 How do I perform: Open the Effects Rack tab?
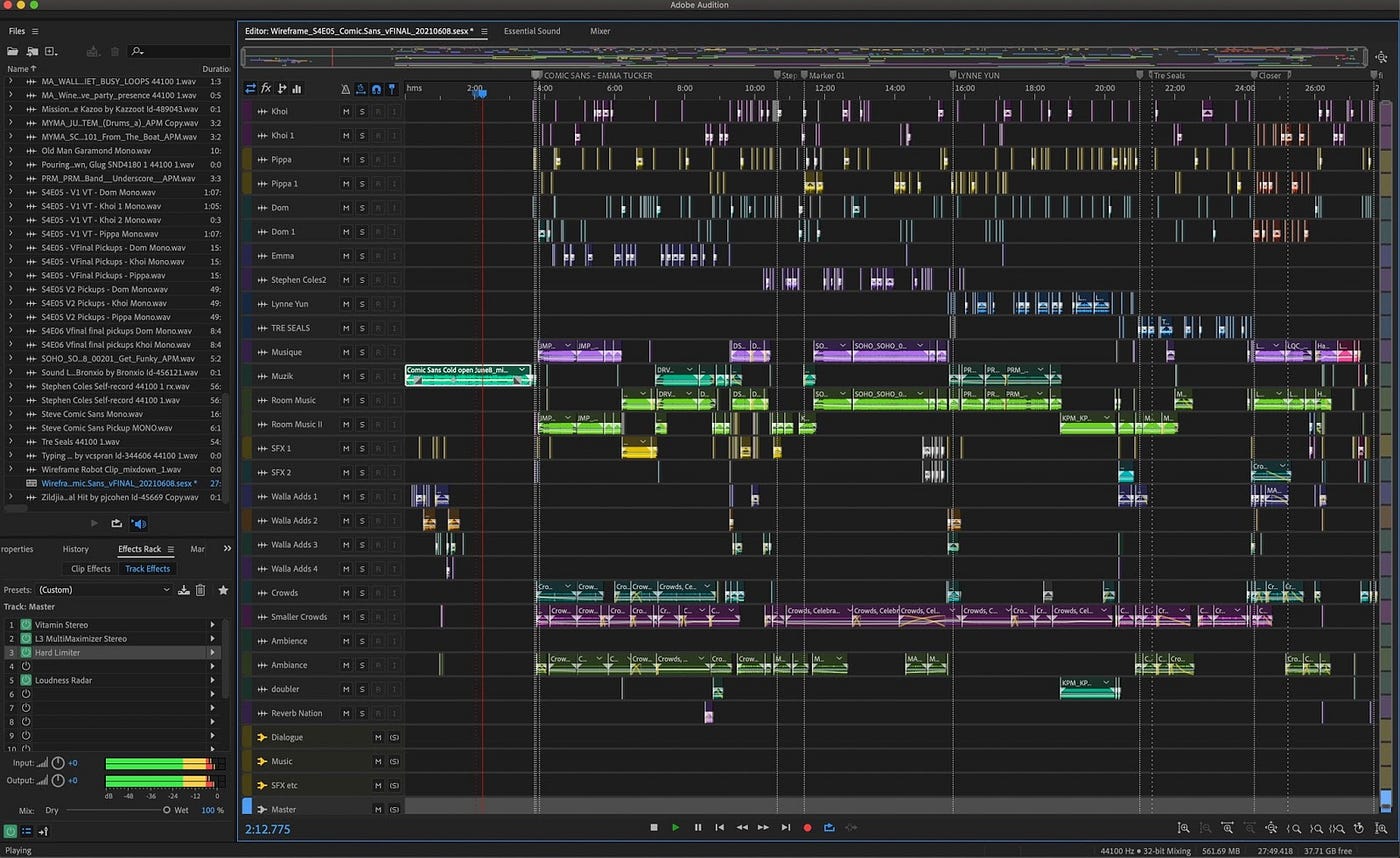139,549
